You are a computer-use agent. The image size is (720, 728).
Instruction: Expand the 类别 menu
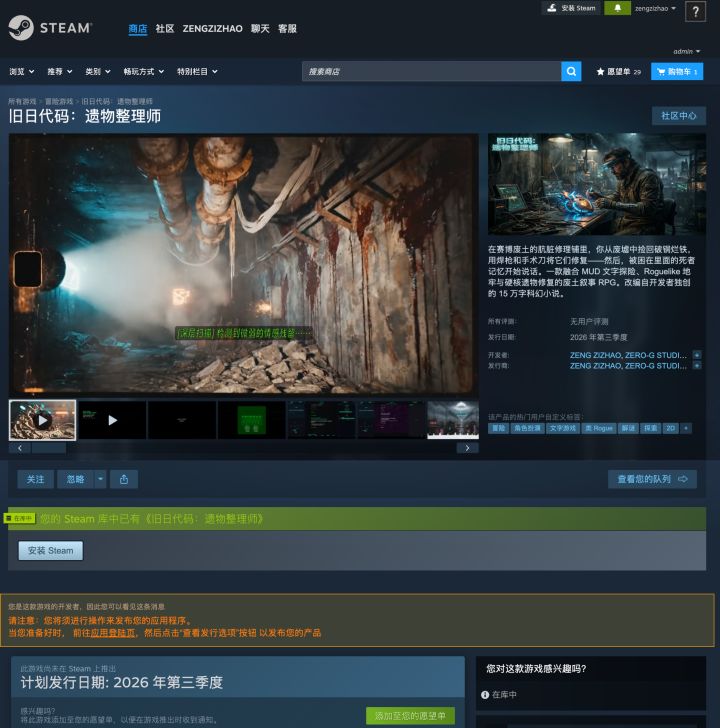(98, 72)
